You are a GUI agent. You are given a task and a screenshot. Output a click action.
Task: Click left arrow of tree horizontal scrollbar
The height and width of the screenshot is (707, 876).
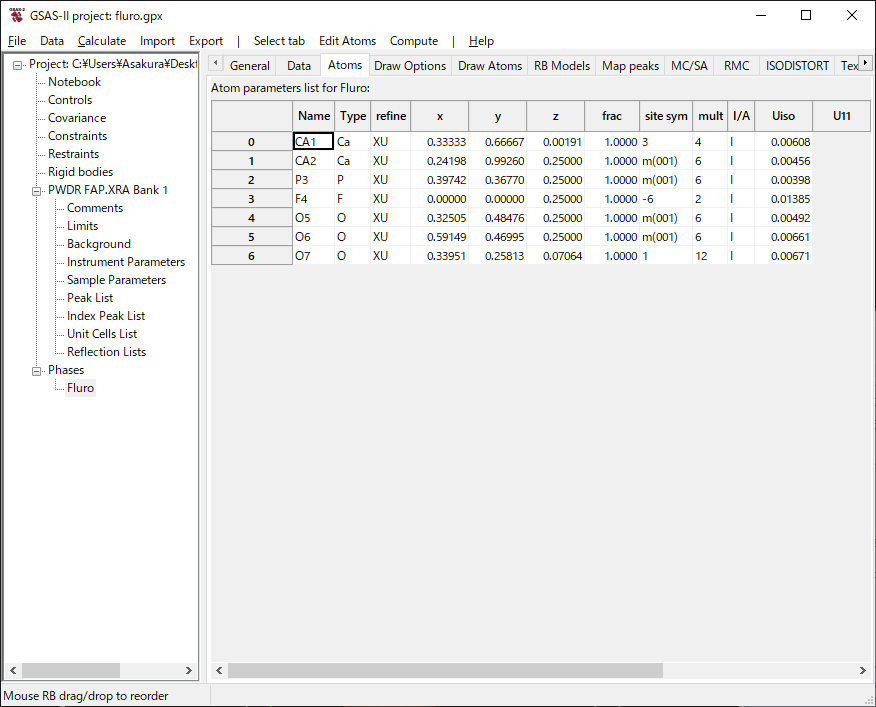point(13,670)
